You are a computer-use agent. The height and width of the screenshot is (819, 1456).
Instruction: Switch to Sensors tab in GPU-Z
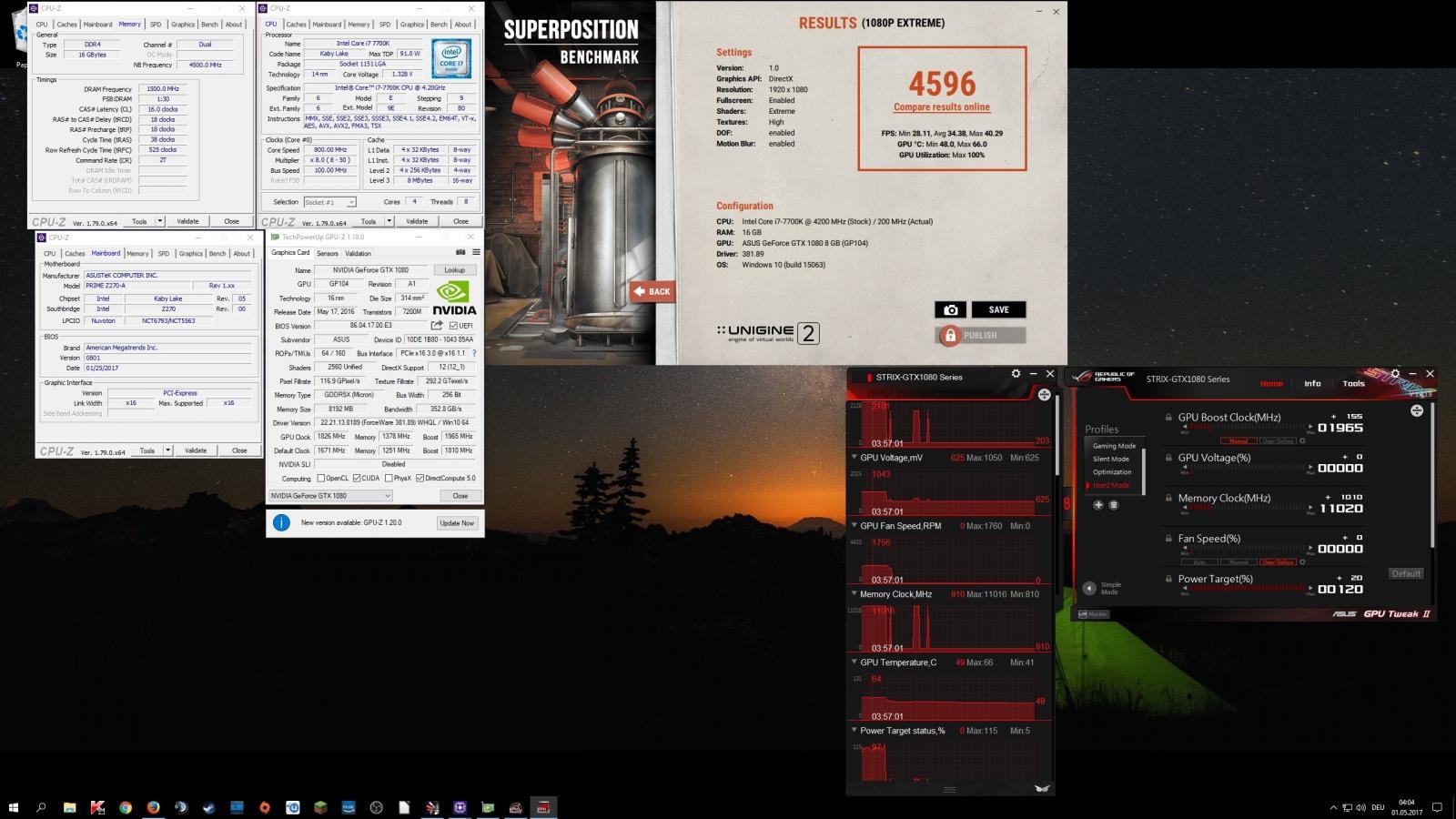(327, 254)
